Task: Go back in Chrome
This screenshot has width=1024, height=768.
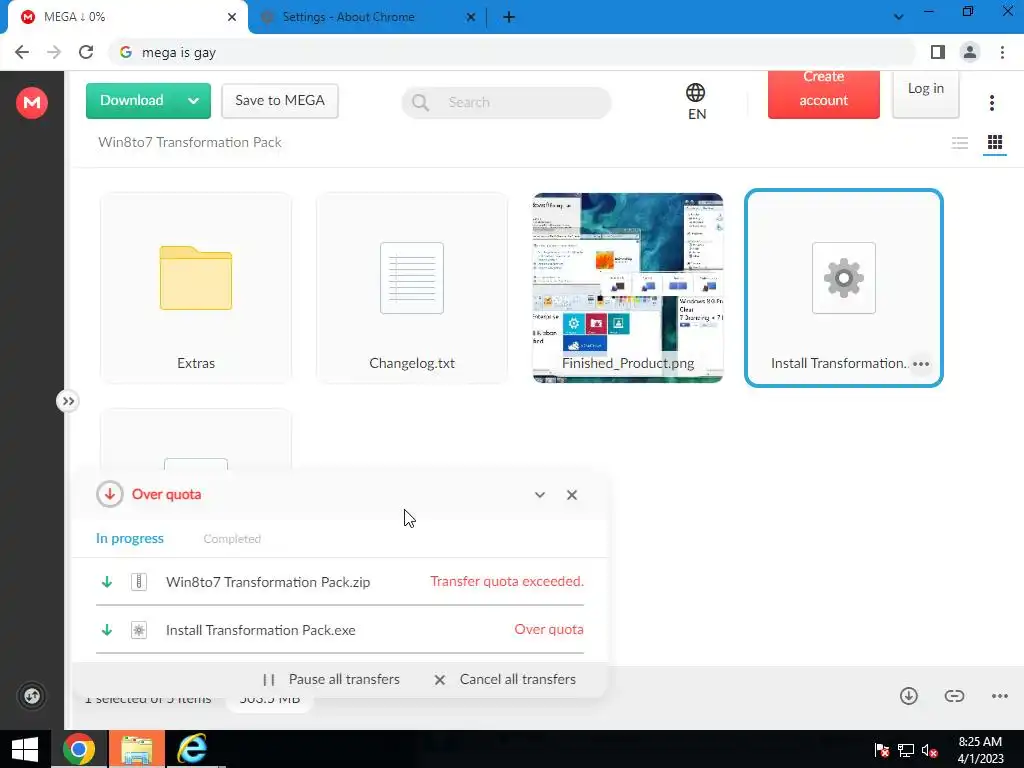Action: 22,52
